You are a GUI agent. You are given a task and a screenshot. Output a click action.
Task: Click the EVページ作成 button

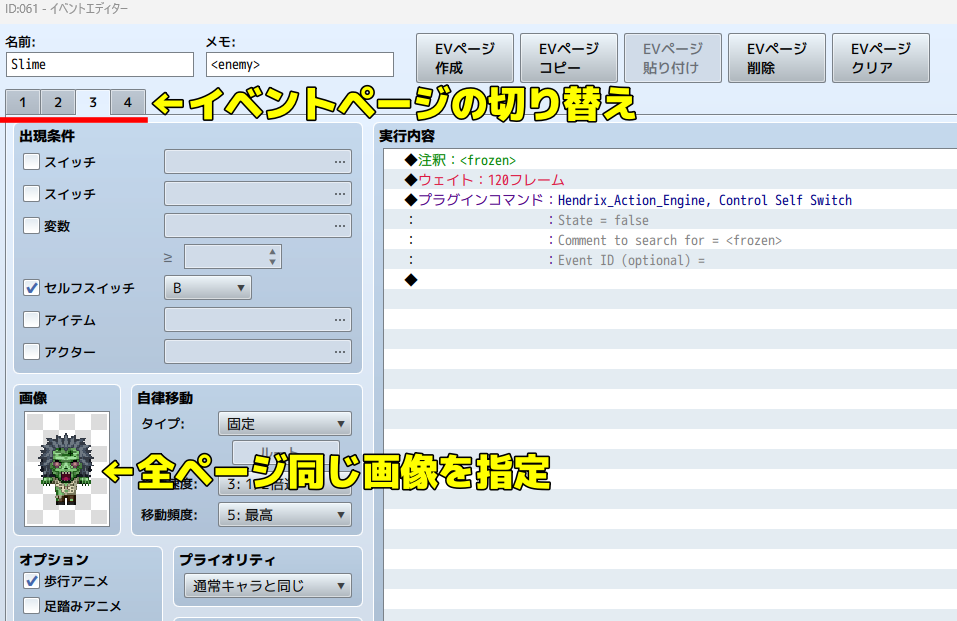click(x=464, y=58)
